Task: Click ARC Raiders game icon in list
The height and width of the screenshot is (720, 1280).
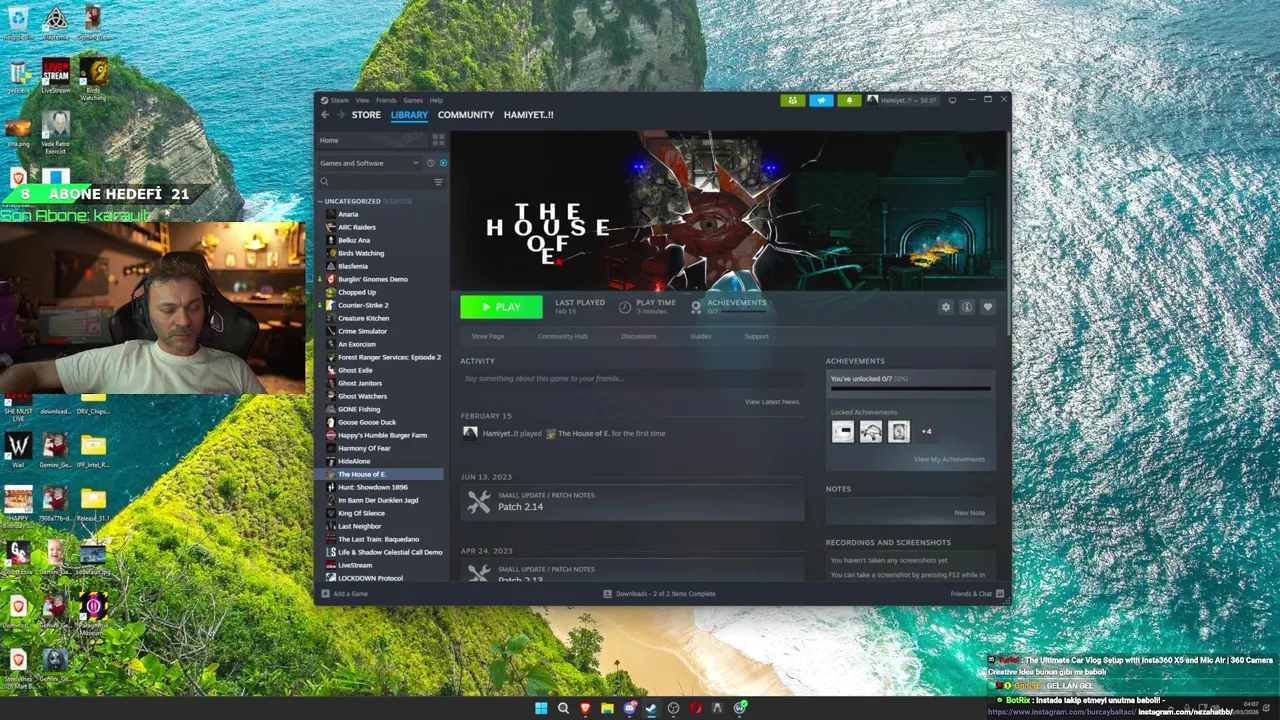Action: [331, 227]
